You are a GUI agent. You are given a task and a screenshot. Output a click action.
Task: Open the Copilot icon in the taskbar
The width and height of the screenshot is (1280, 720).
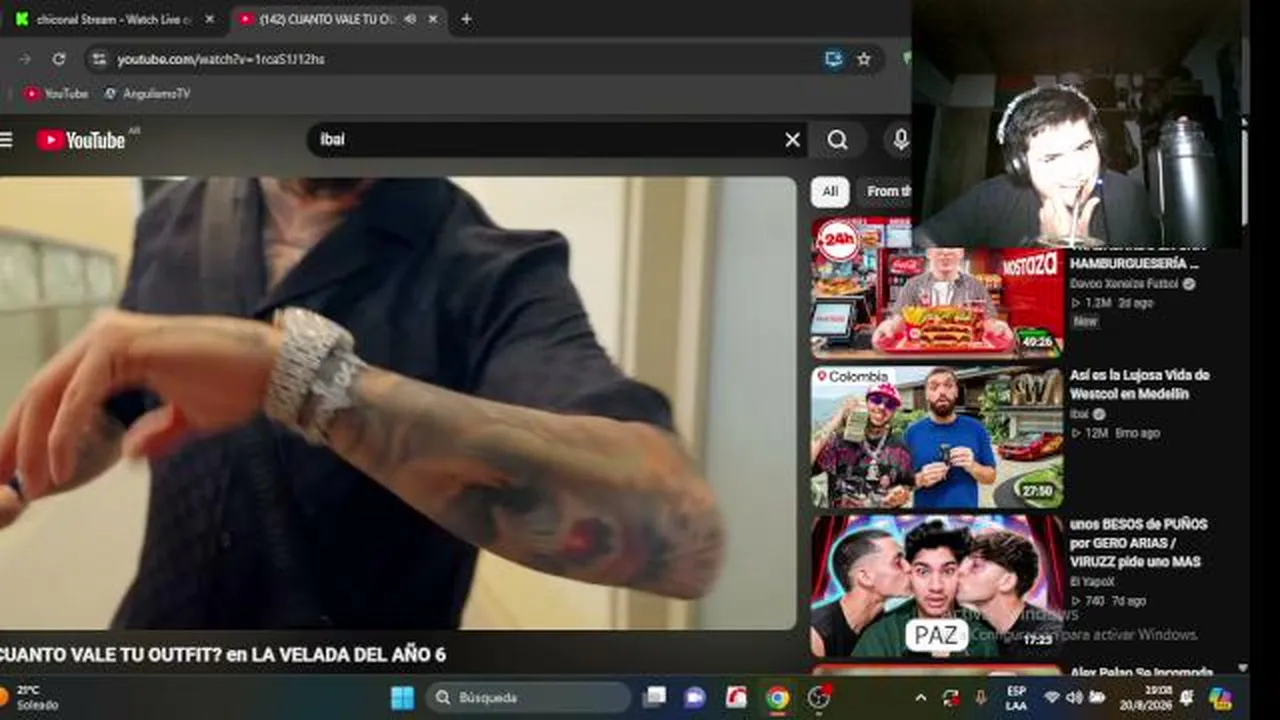point(1220,697)
